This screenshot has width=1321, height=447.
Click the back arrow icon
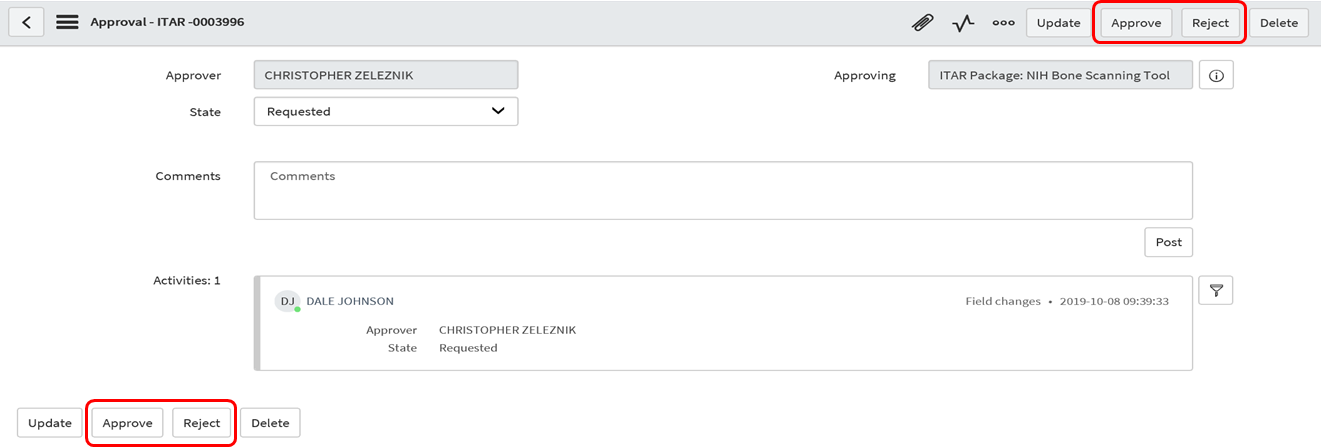coord(26,22)
